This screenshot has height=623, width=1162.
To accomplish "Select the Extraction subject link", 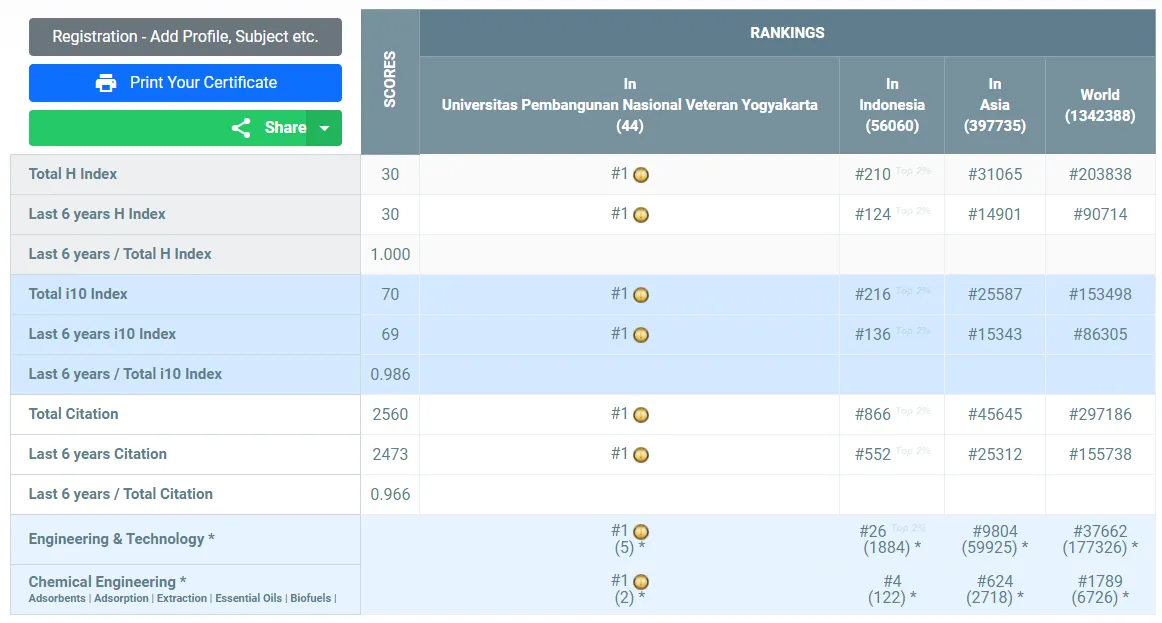I will click(x=182, y=598).
